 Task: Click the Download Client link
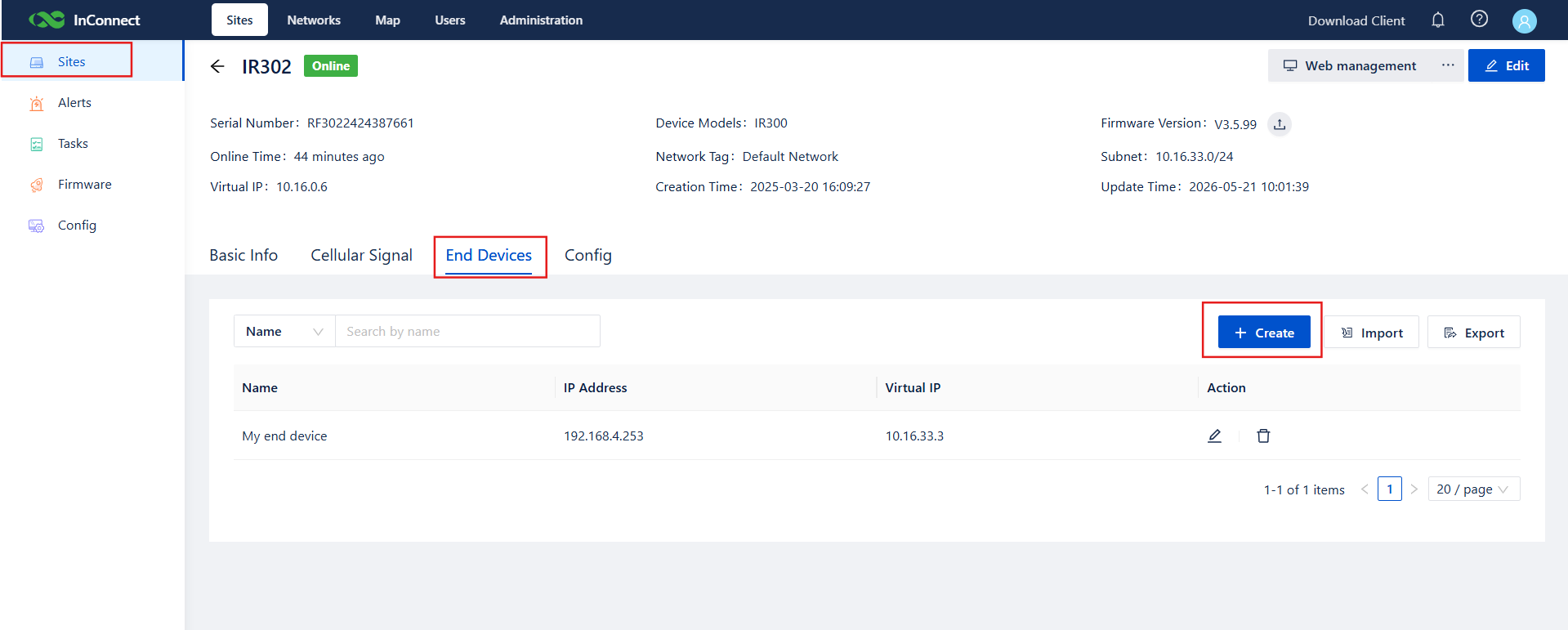tap(1356, 20)
